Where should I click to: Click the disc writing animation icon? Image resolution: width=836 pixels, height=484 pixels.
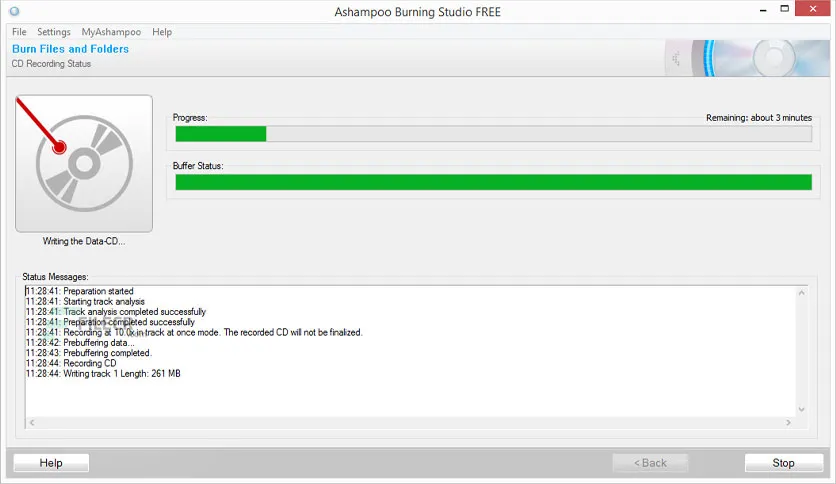[x=84, y=163]
